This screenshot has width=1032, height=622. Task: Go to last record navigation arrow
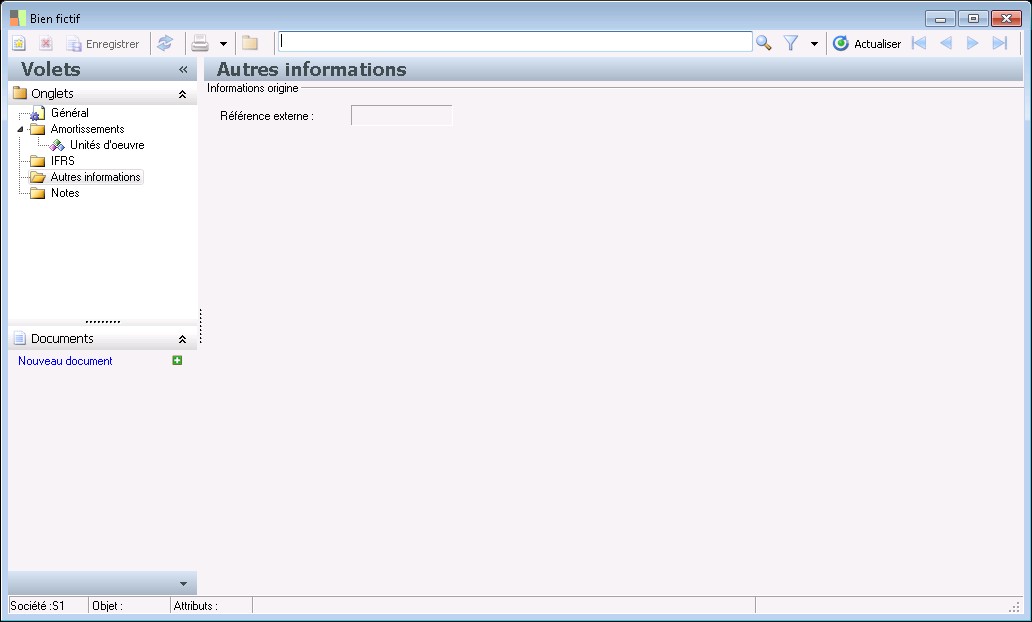[1000, 43]
